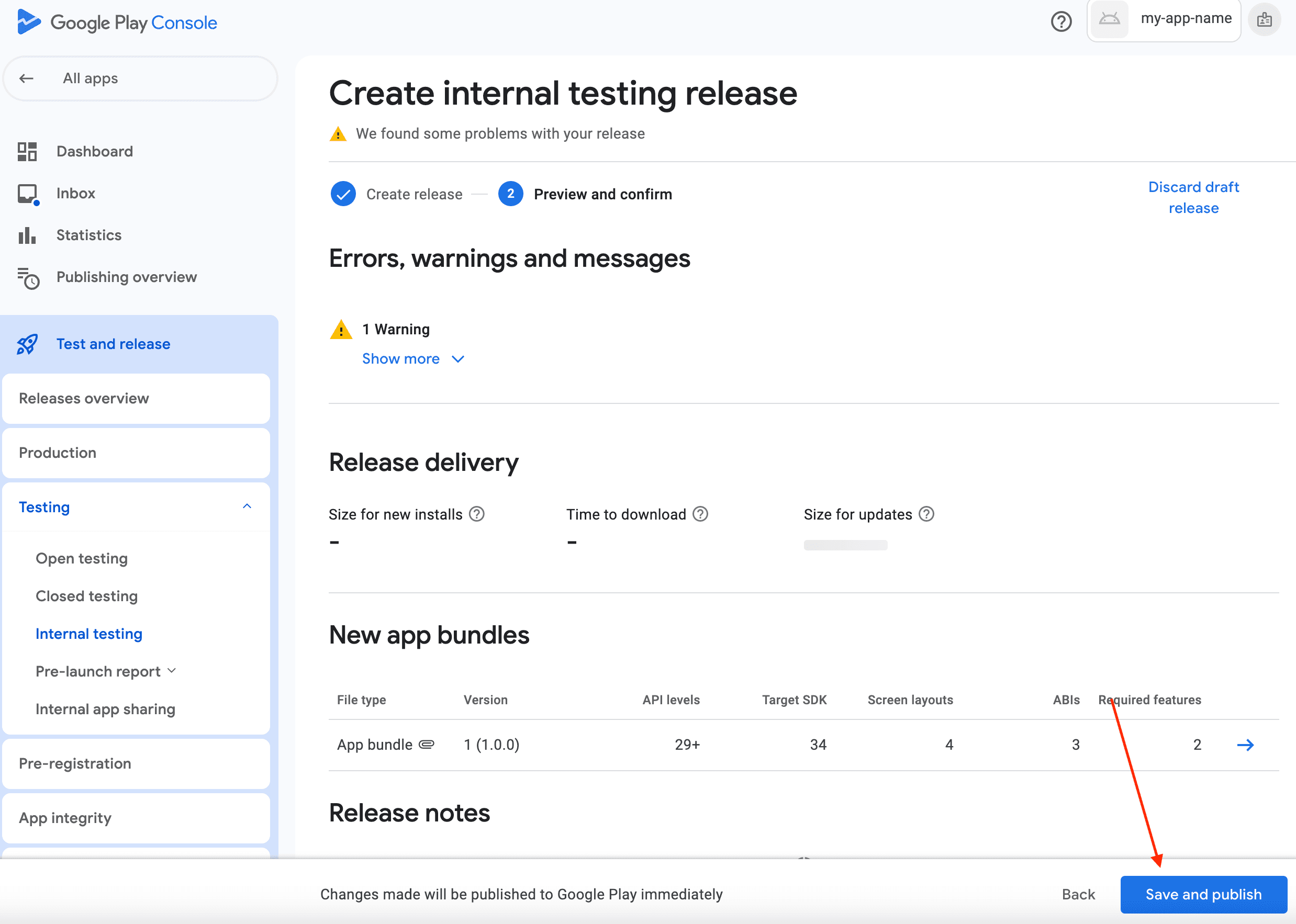This screenshot has width=1296, height=924.
Task: Open Statistics from the sidebar
Action: click(x=89, y=235)
